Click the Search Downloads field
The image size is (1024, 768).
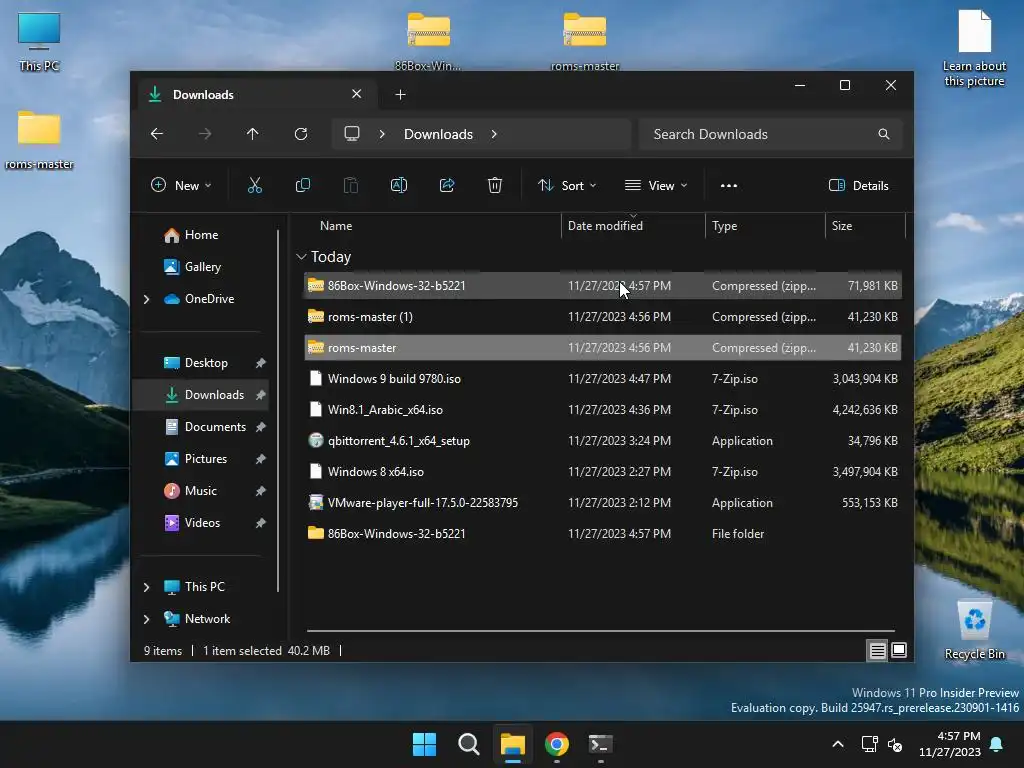click(771, 134)
